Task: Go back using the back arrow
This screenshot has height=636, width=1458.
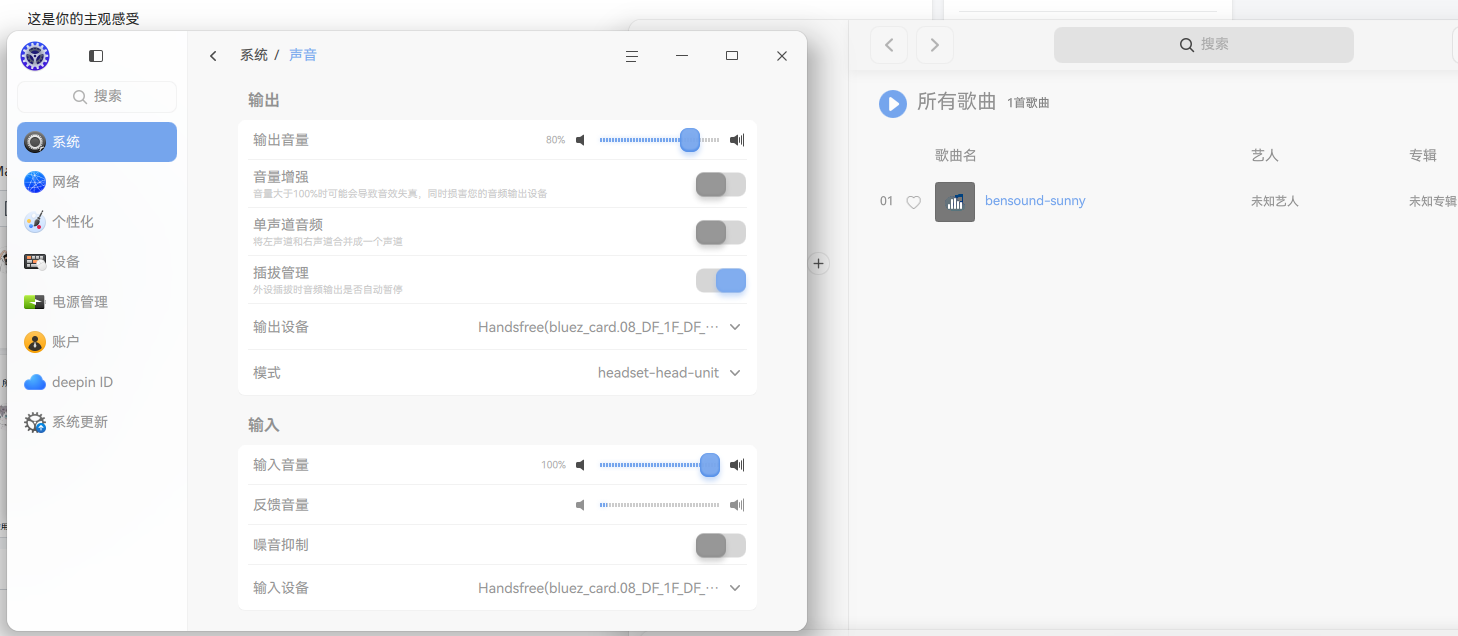Action: (213, 56)
